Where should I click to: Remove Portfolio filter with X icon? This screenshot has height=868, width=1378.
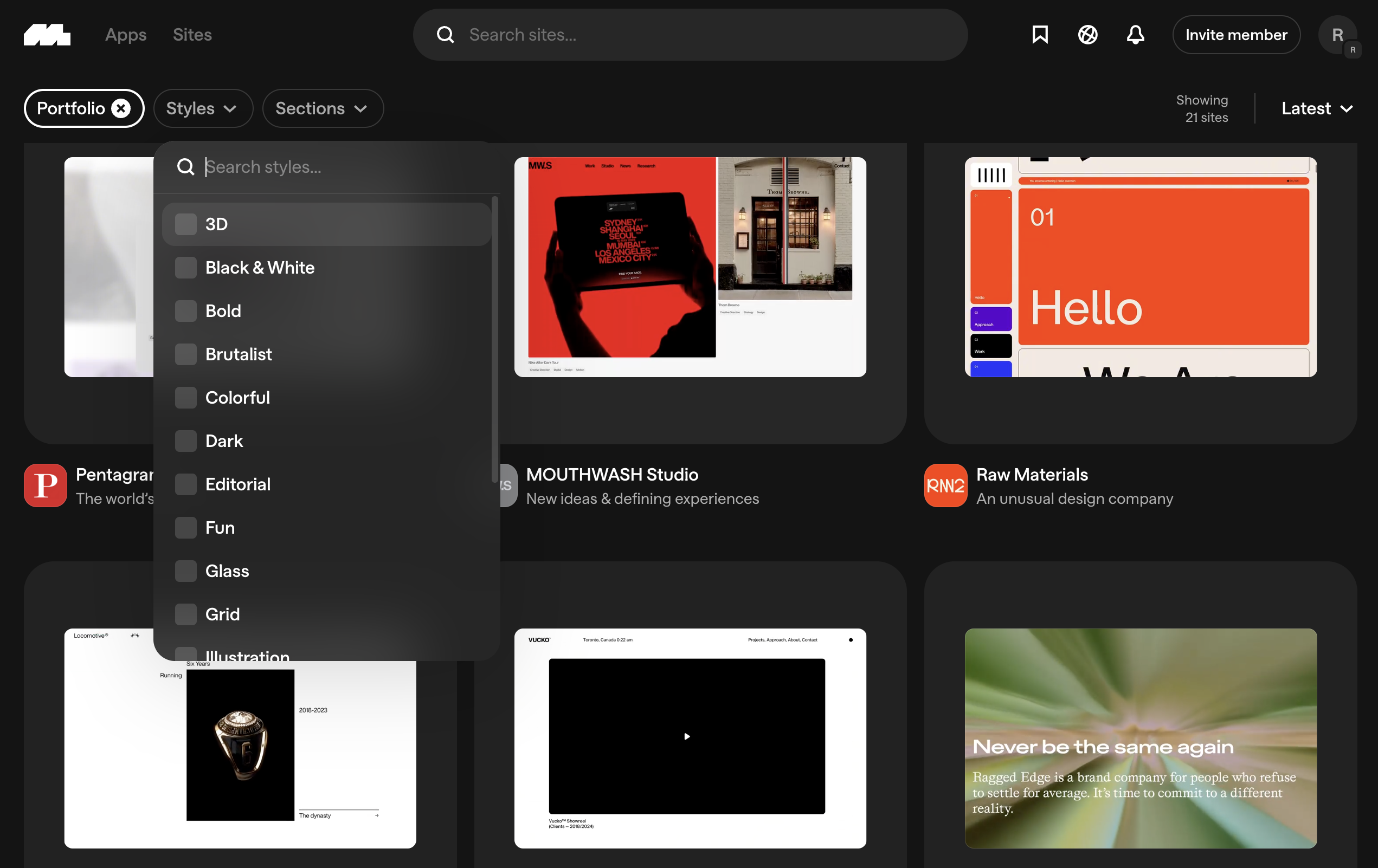pos(121,109)
